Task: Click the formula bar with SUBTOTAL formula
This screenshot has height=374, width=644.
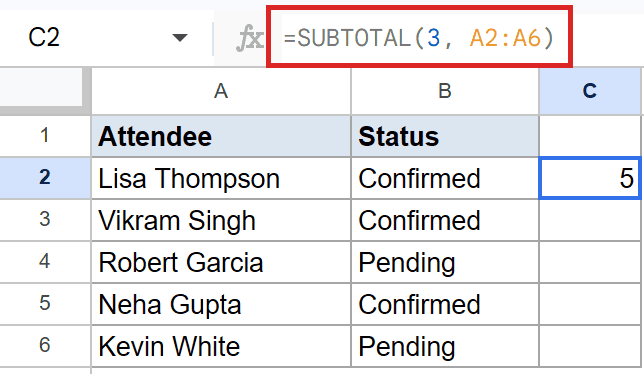Action: coord(419,38)
